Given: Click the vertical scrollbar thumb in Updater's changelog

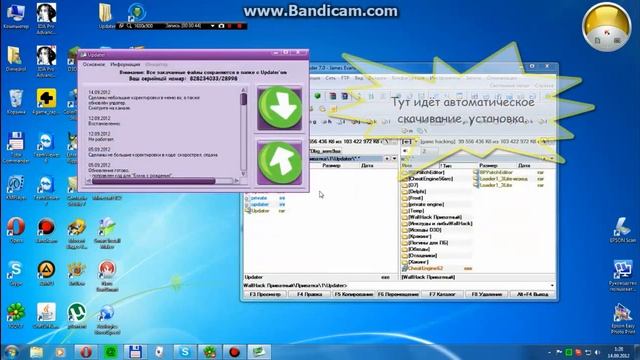Looking at the screenshot, I should (x=244, y=99).
